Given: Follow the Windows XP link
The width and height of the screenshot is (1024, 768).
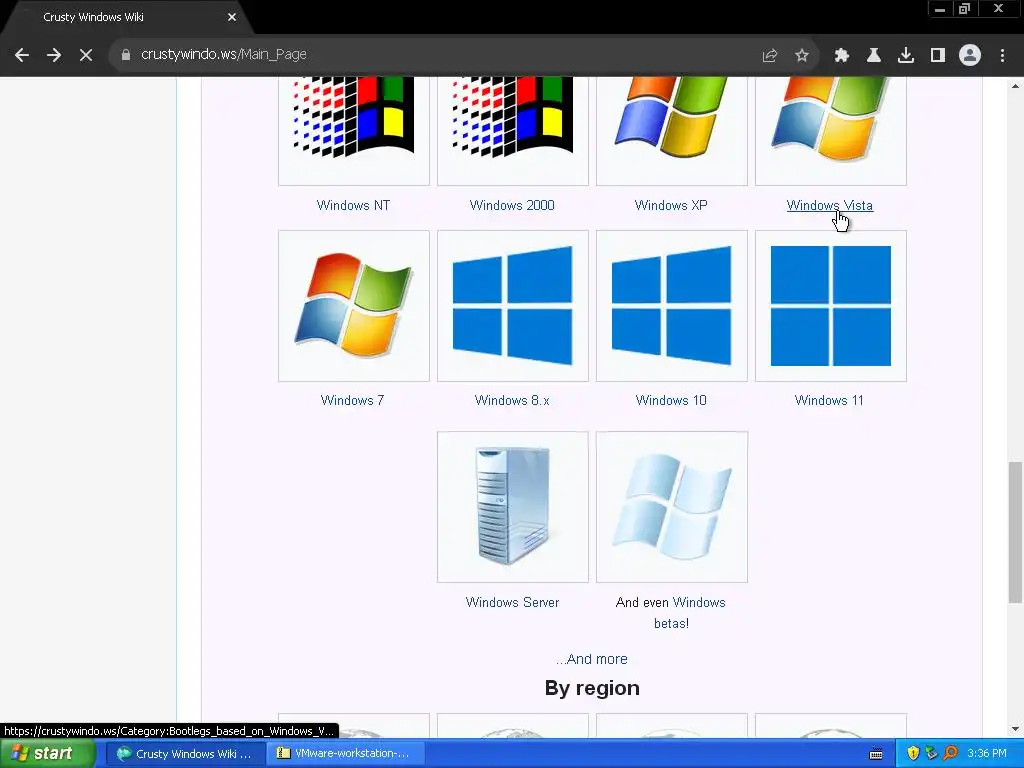Looking at the screenshot, I should [x=671, y=205].
